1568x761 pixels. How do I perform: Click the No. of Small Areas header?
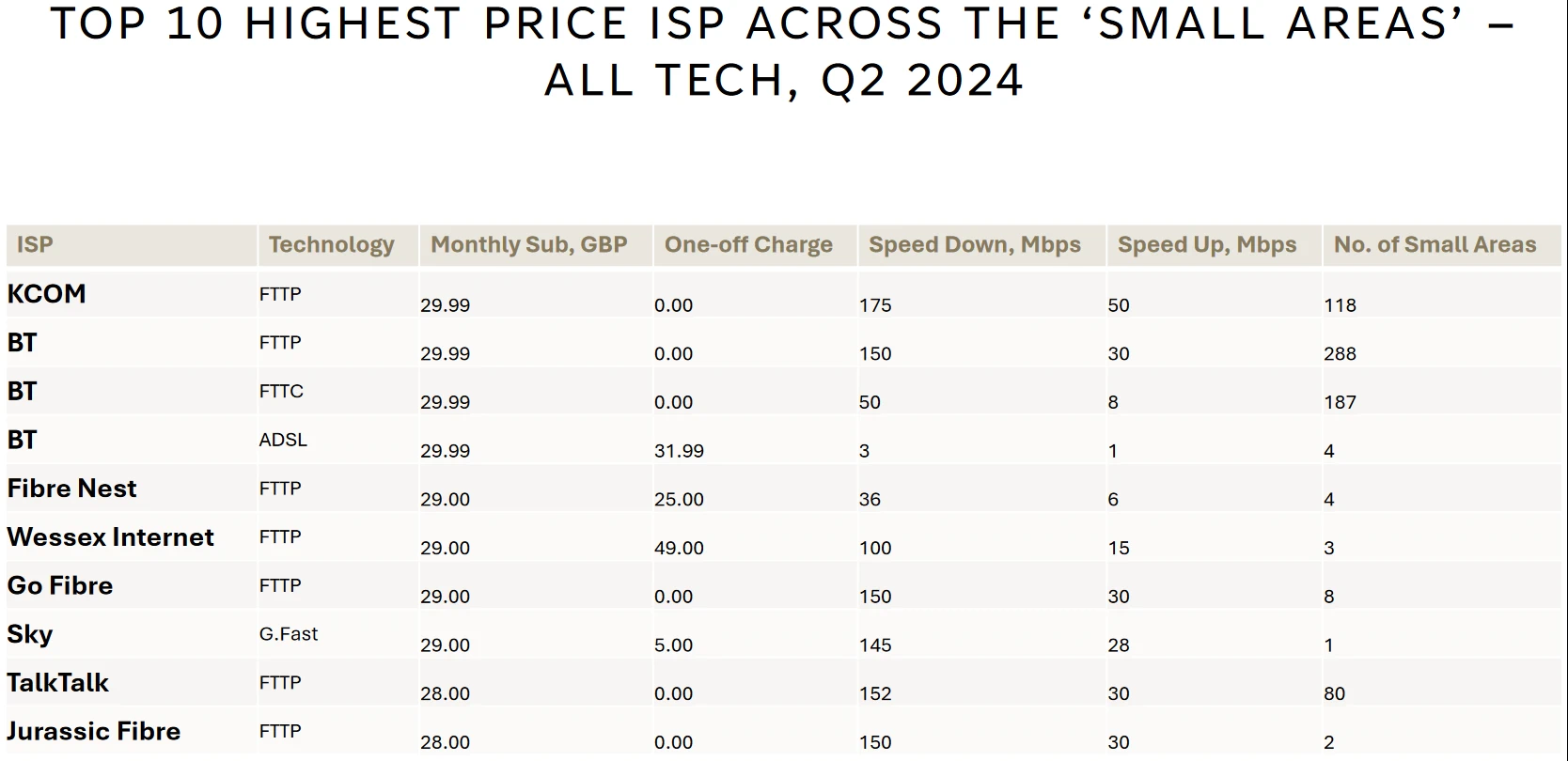coord(1435,245)
